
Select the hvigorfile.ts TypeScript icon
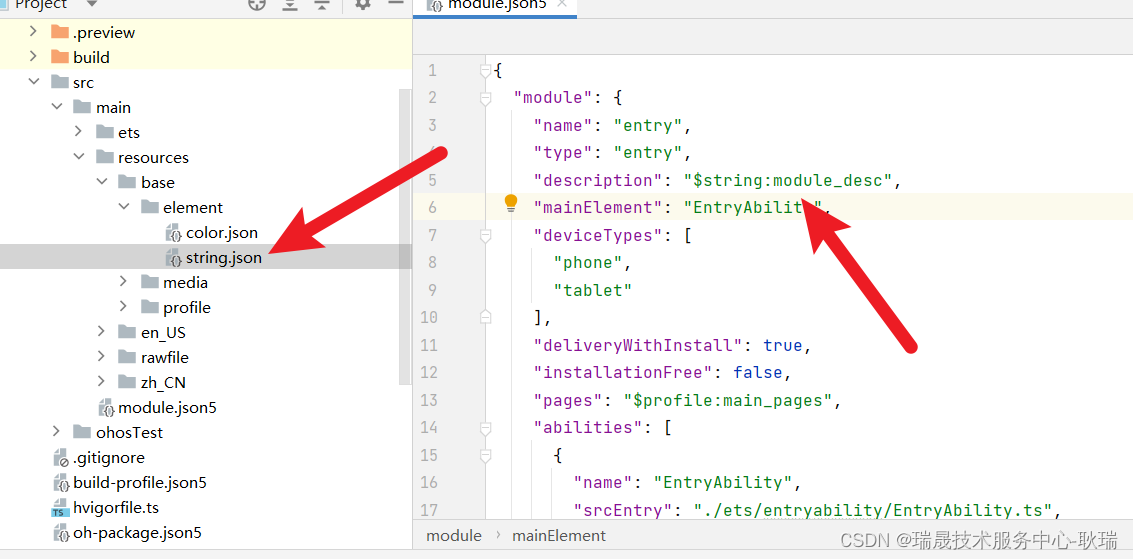(x=61, y=508)
